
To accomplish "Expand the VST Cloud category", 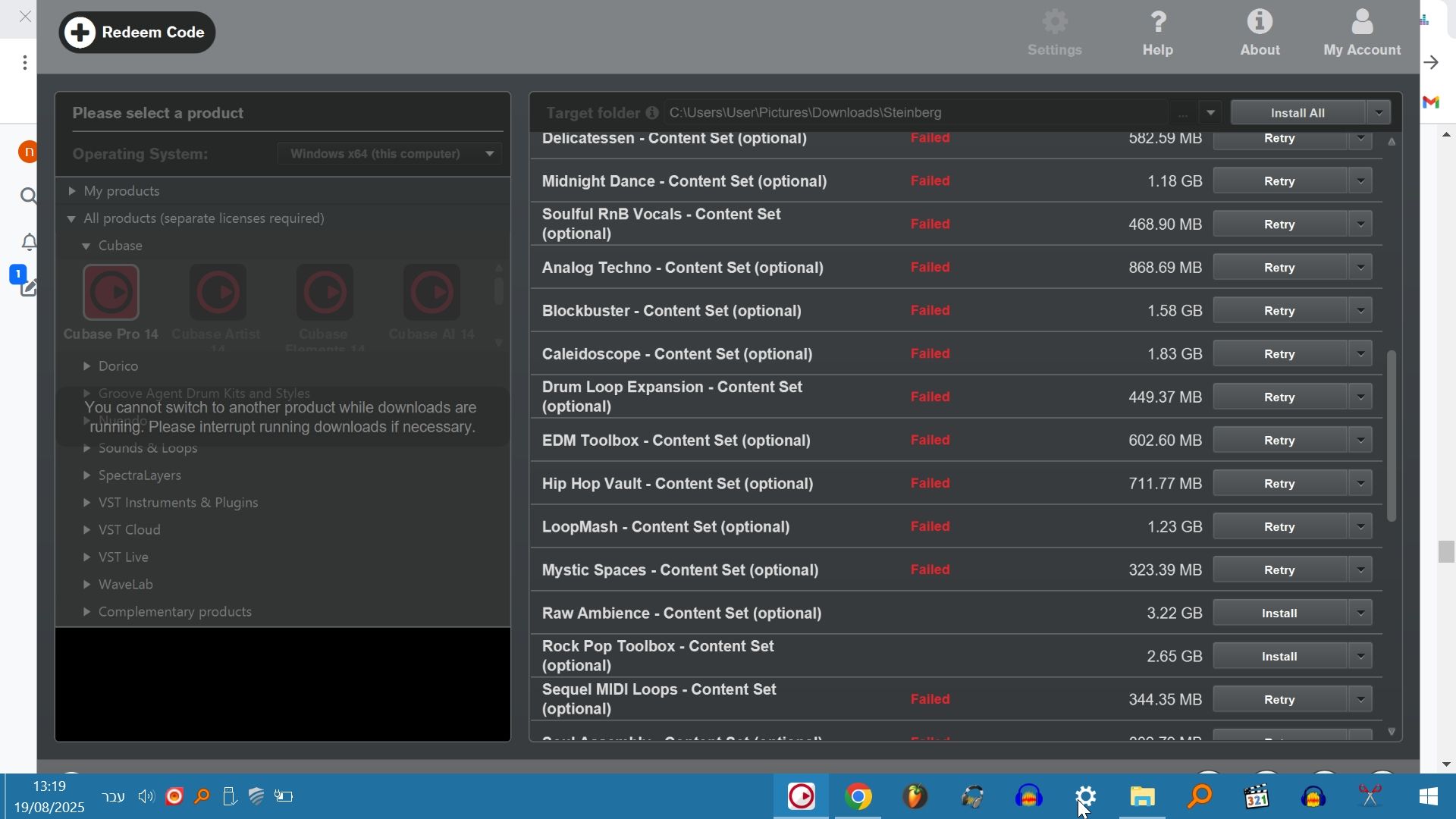I will click(x=86, y=530).
